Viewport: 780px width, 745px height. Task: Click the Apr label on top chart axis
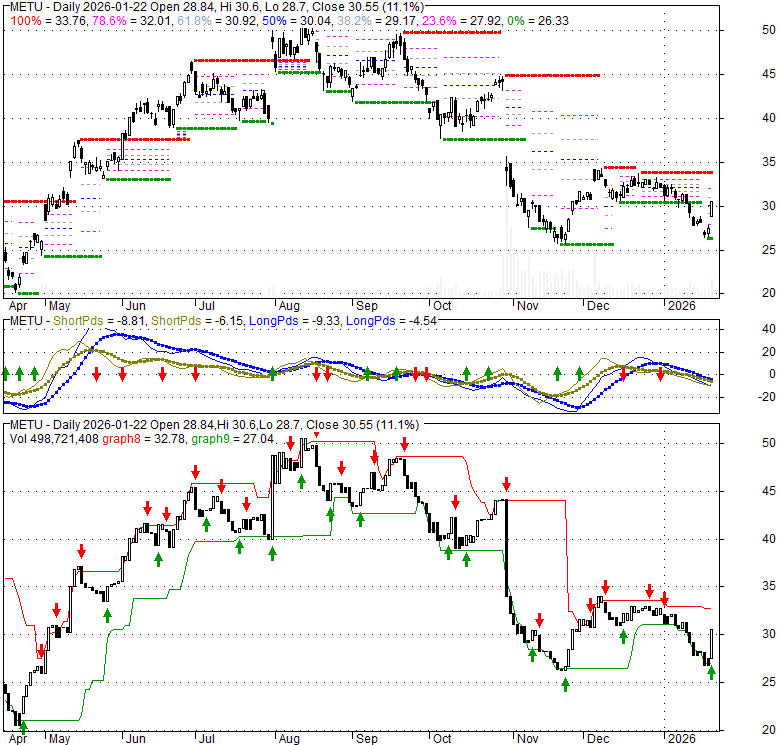[18, 306]
